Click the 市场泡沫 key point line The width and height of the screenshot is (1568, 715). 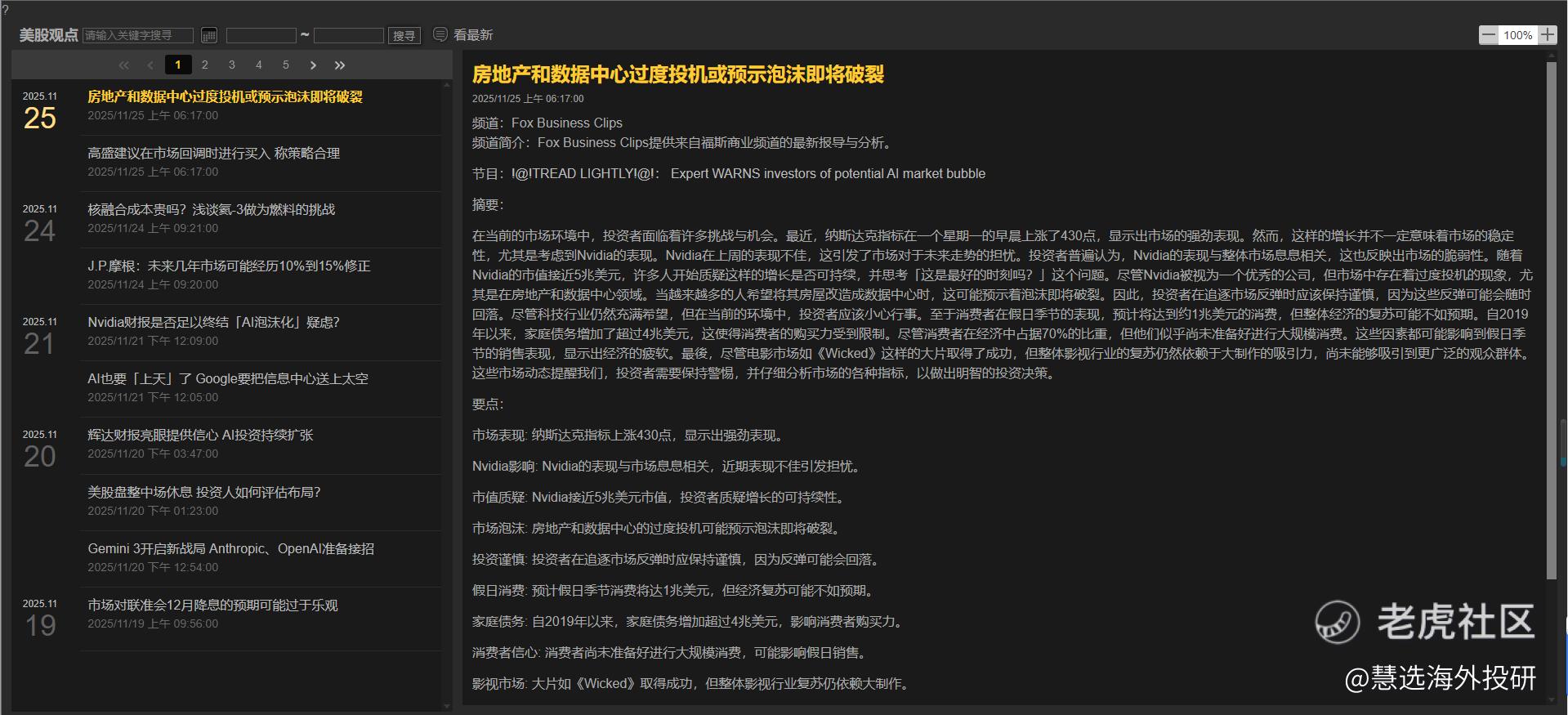point(657,528)
